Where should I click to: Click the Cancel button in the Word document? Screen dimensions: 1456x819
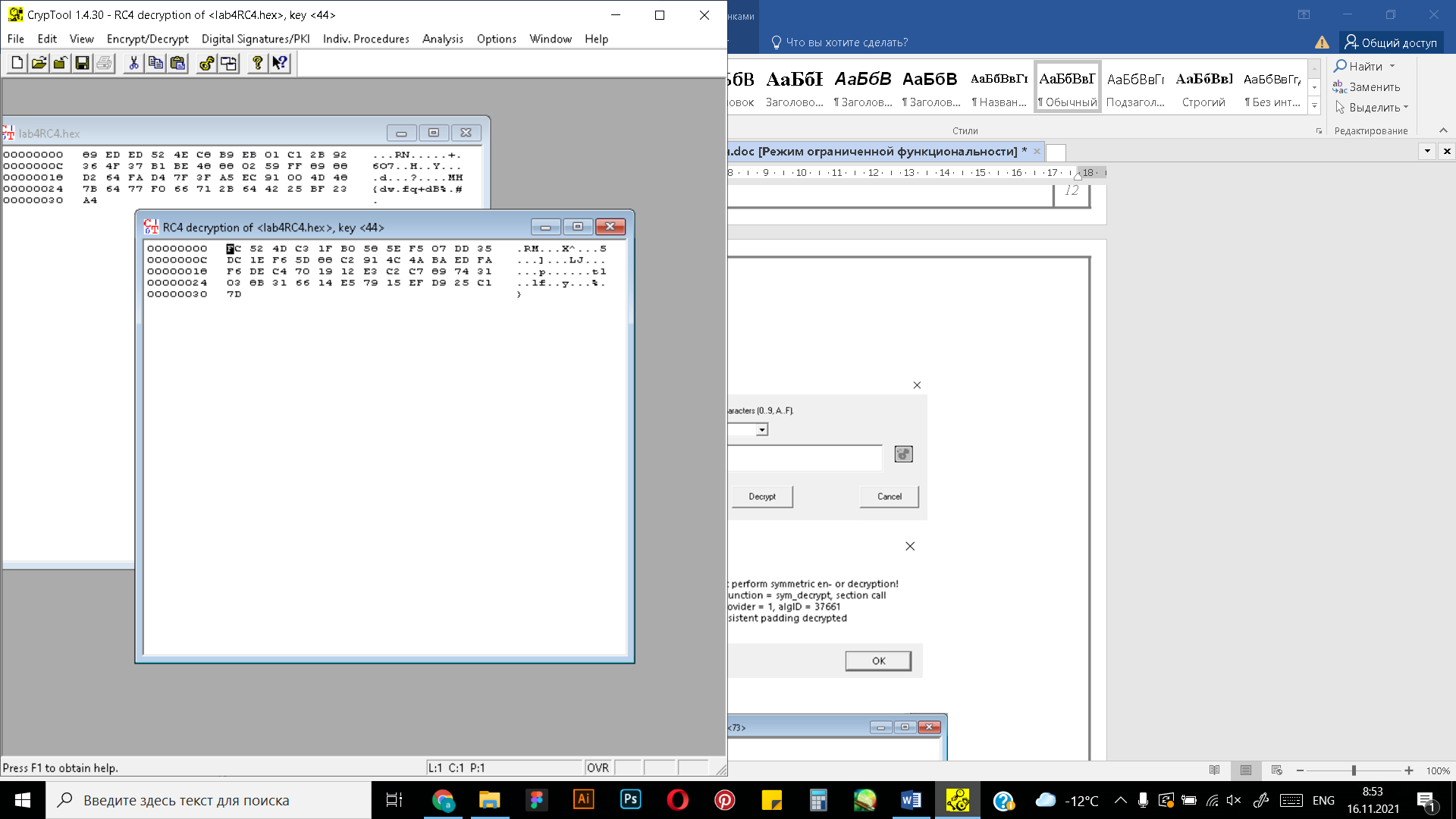890,497
